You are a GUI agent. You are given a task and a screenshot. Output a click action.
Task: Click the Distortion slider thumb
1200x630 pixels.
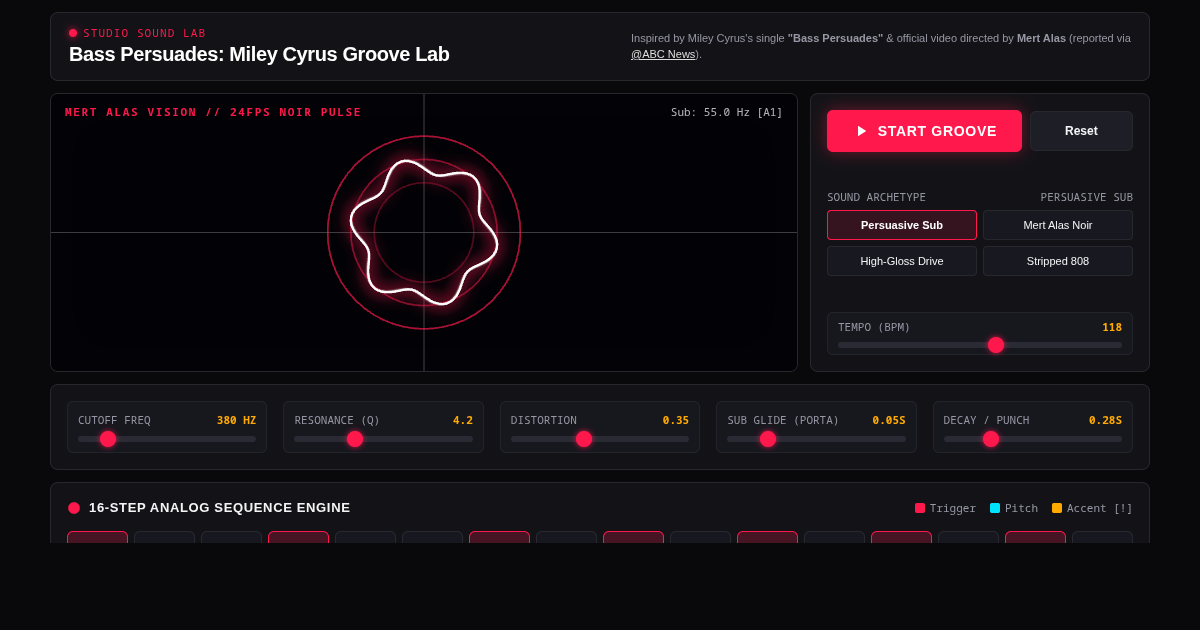tap(584, 439)
